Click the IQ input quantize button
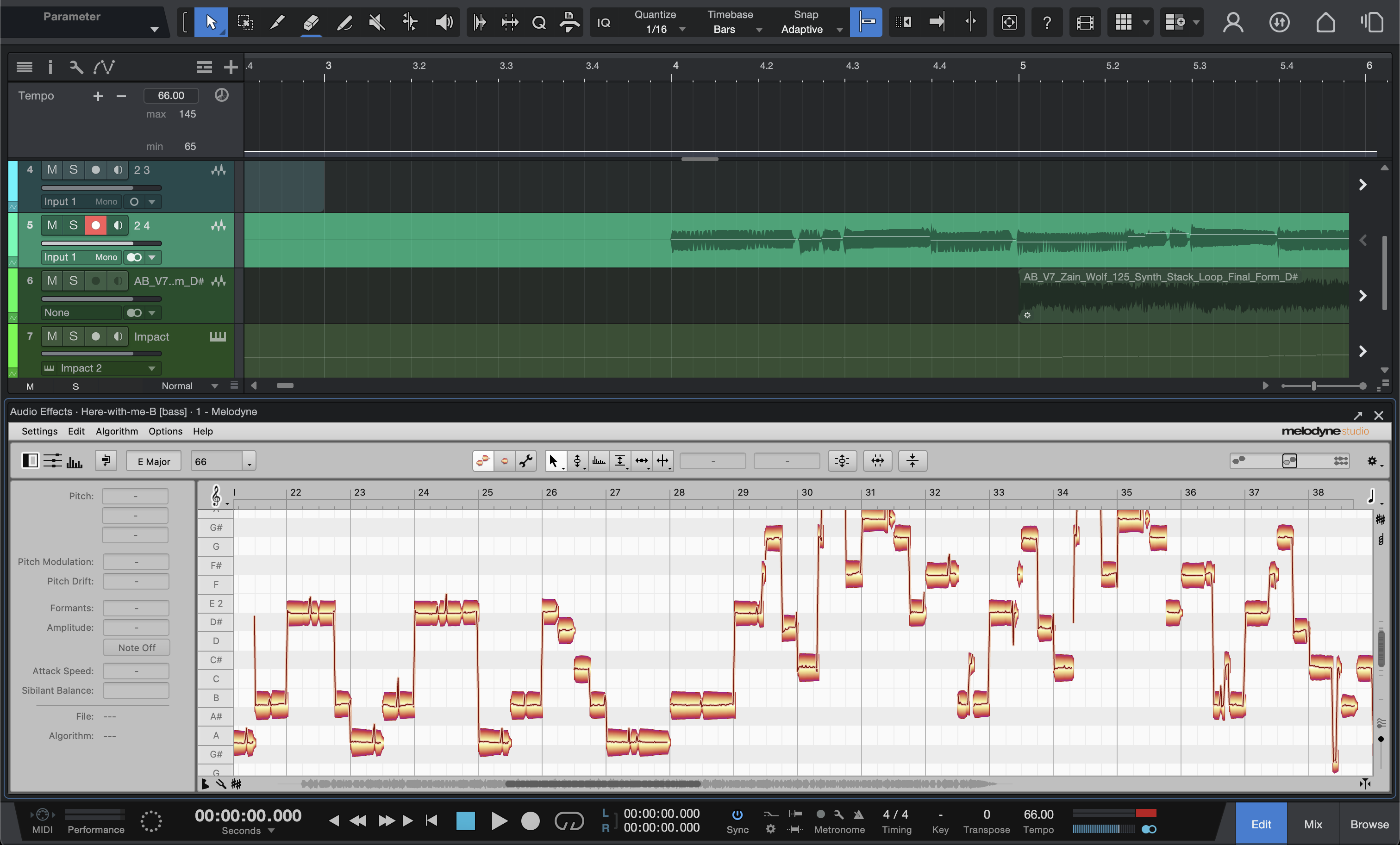 603,22
